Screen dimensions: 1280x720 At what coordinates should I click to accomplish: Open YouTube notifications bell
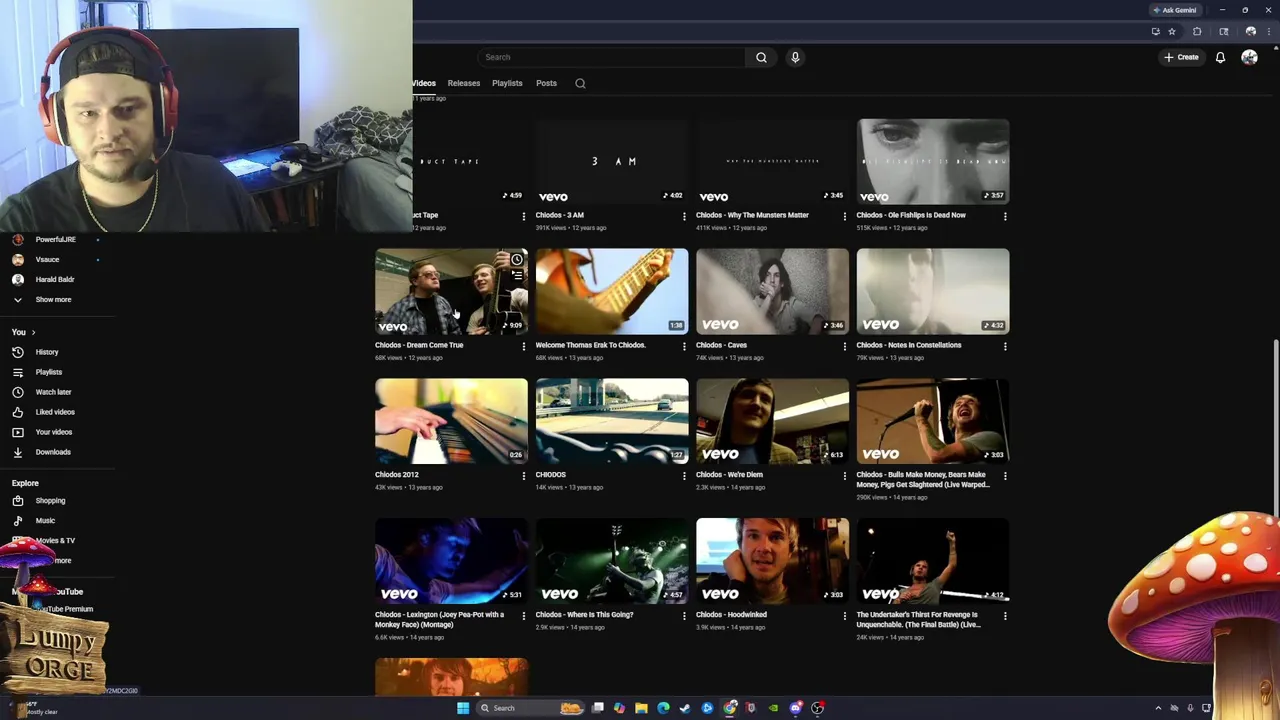tap(1220, 57)
